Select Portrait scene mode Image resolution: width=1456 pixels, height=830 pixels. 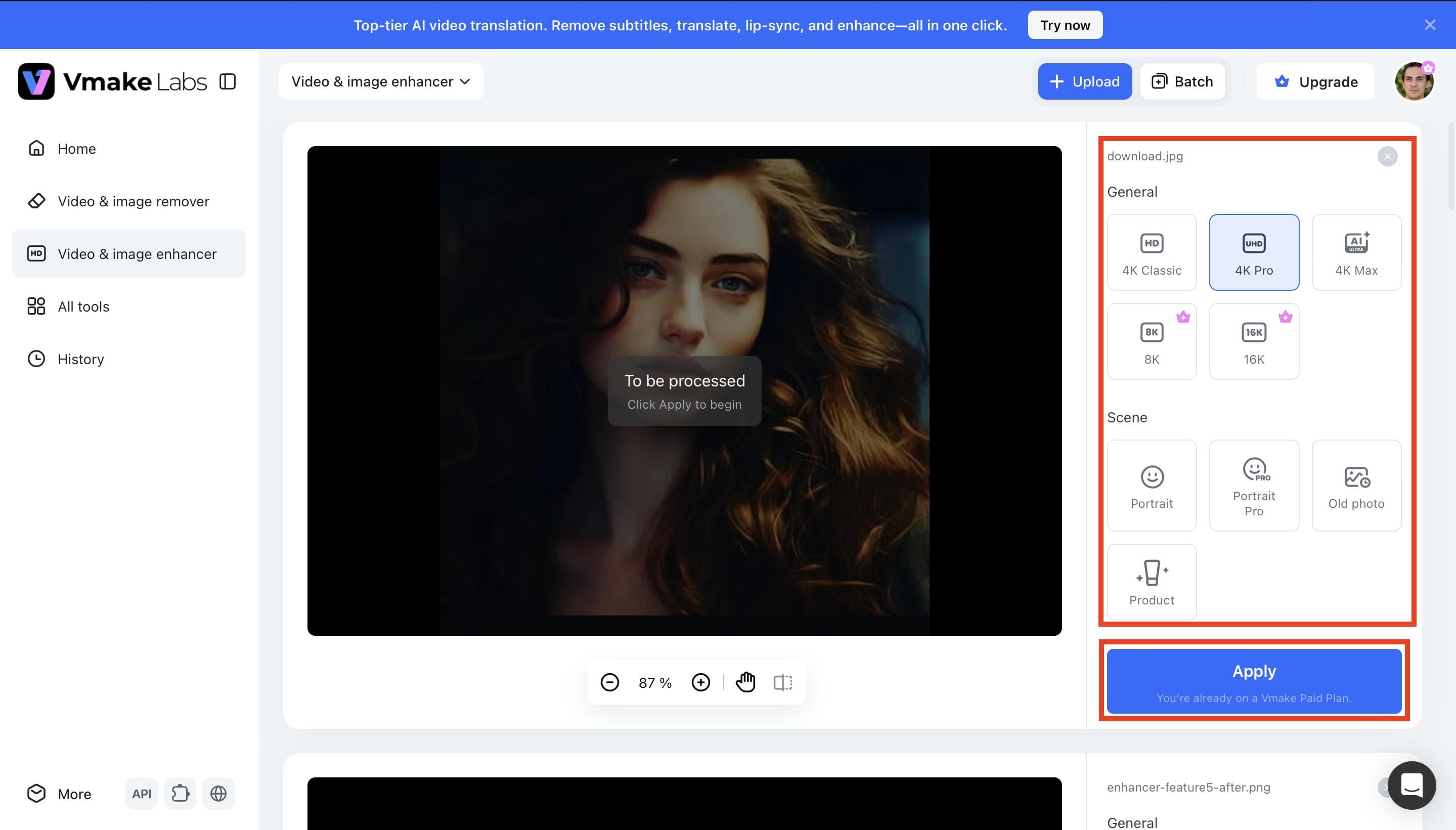1152,486
